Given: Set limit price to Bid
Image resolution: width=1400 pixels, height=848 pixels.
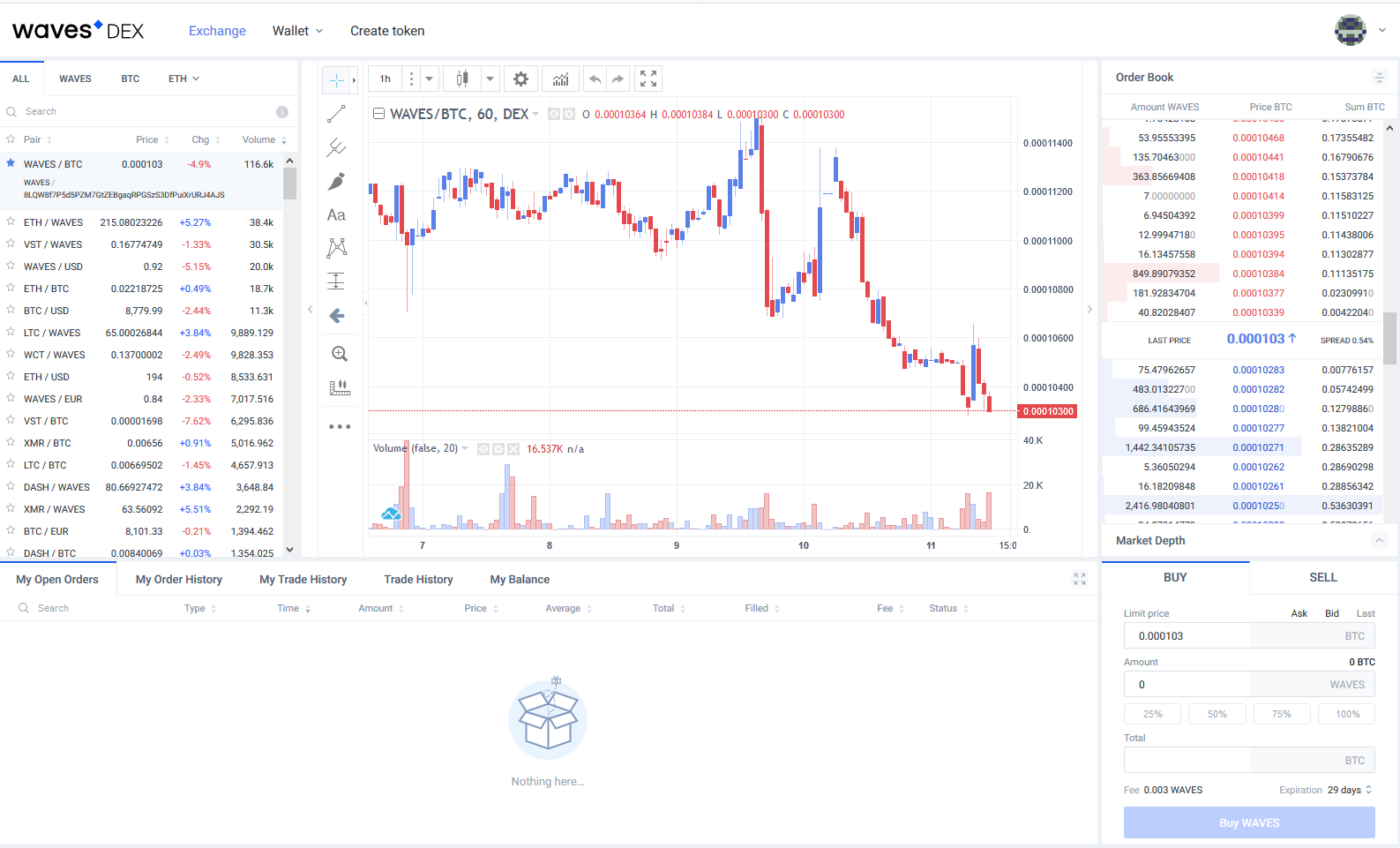Looking at the screenshot, I should [1332, 613].
